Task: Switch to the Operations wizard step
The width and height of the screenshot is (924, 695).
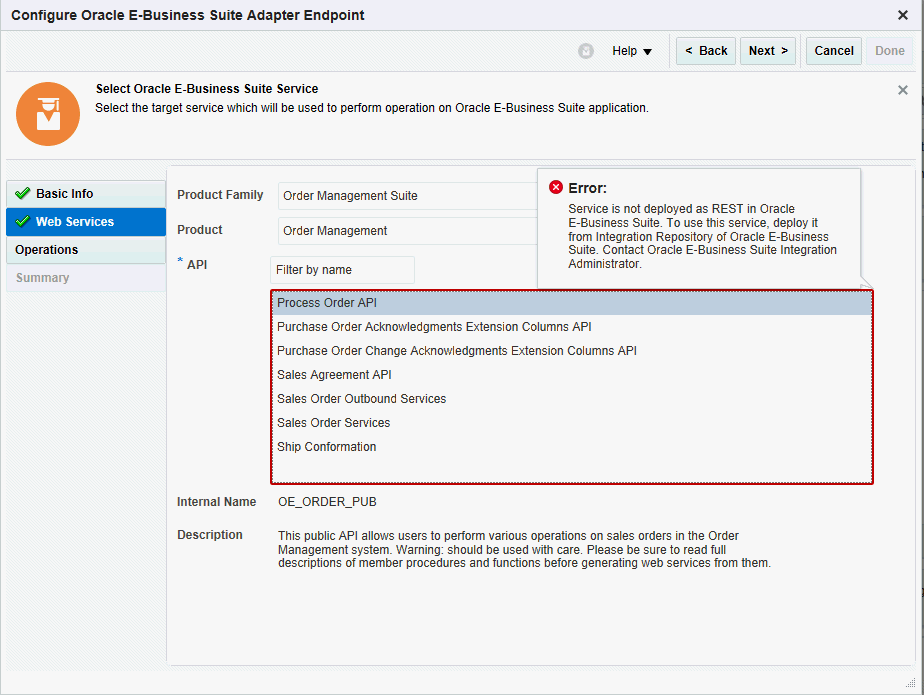Action: (86, 250)
